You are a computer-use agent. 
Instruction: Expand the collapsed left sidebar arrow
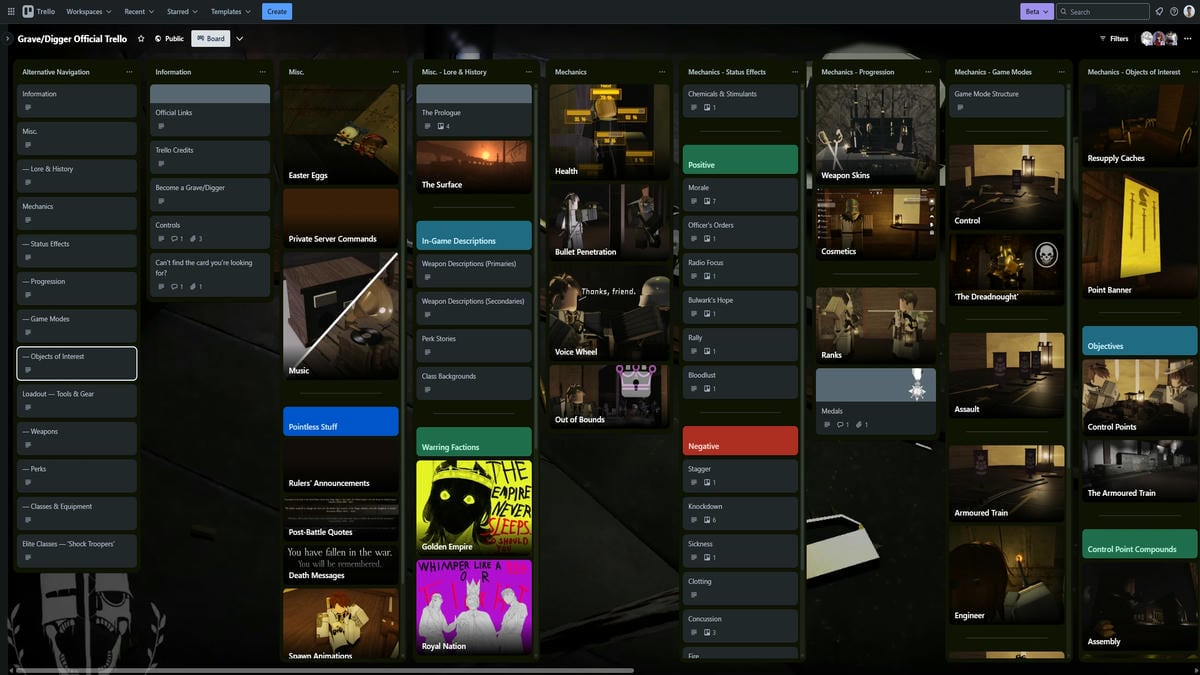click(x=7, y=39)
